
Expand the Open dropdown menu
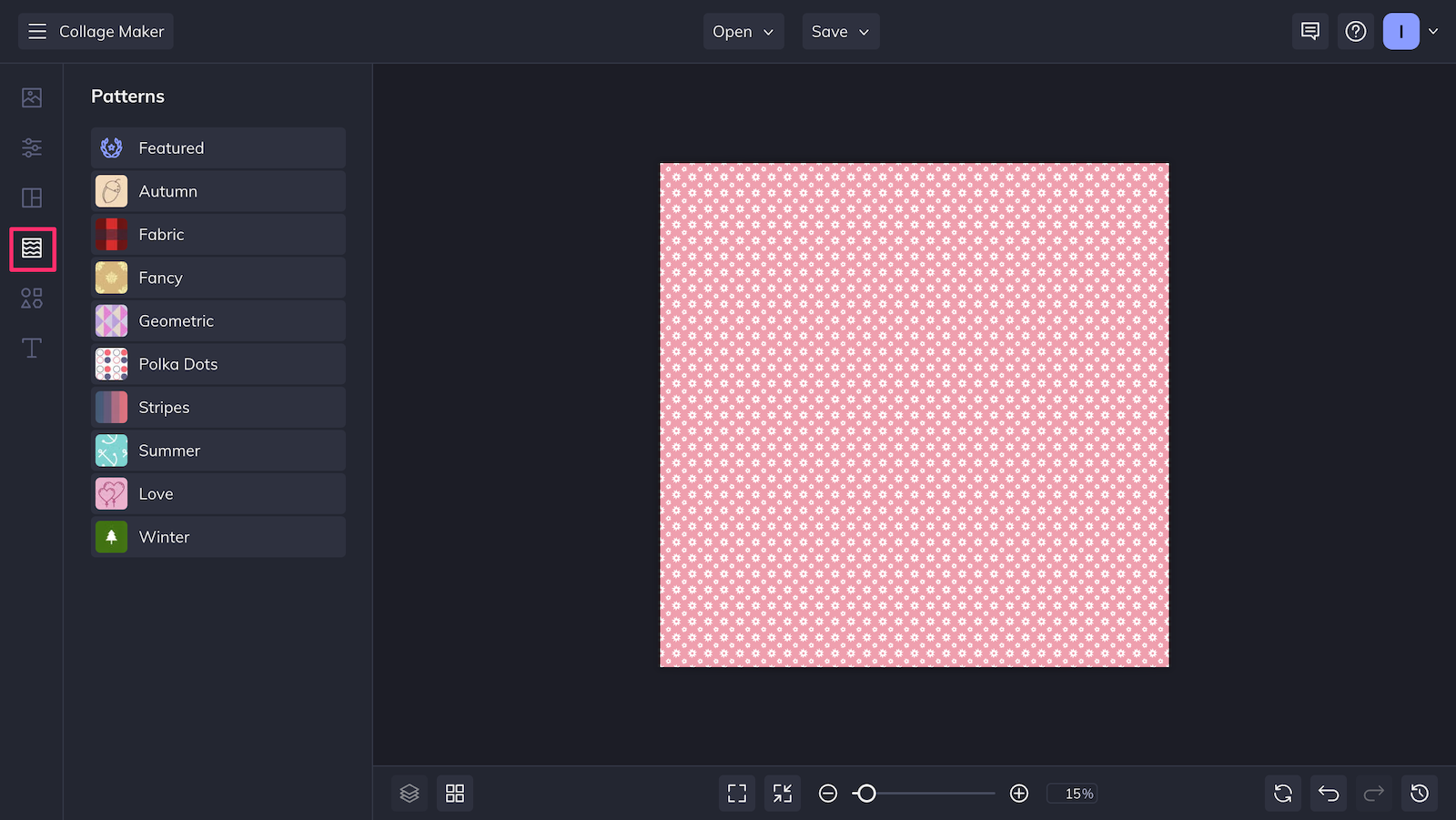[743, 32]
